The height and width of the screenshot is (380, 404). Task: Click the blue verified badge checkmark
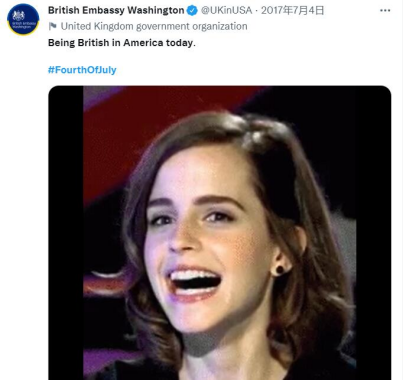192,11
